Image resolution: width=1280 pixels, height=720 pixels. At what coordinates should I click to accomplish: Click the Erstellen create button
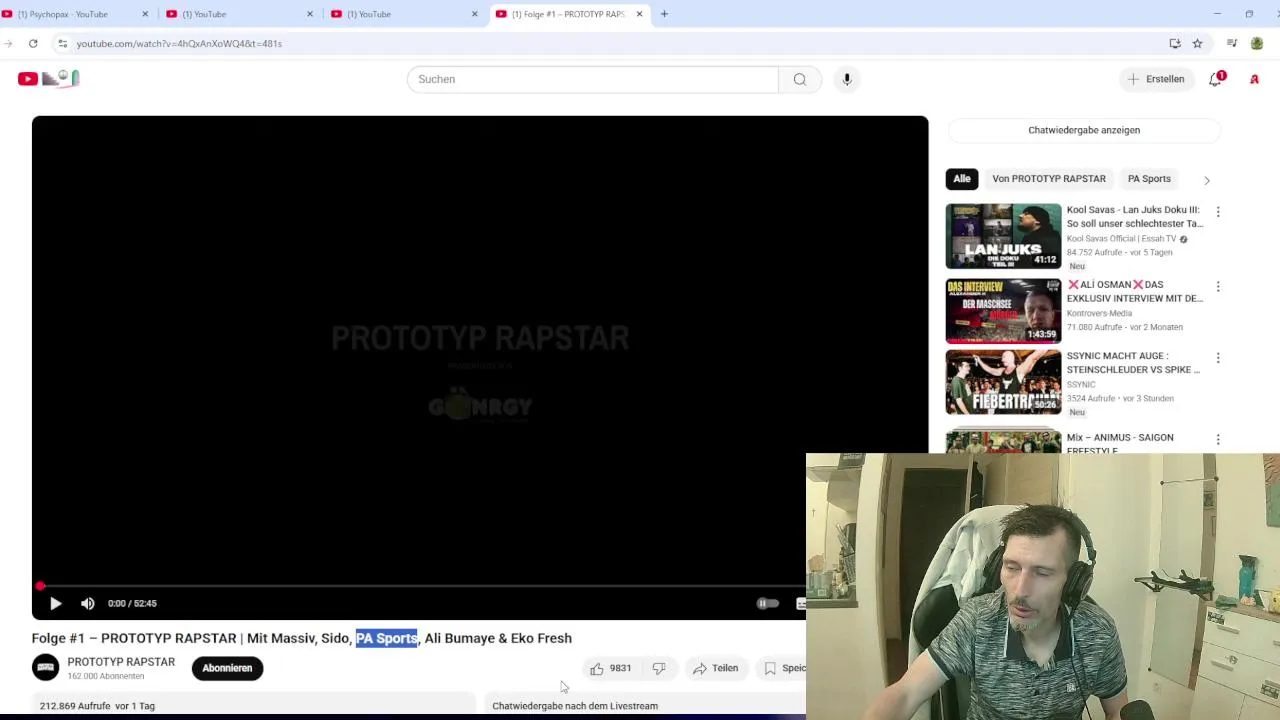[x=1157, y=79]
